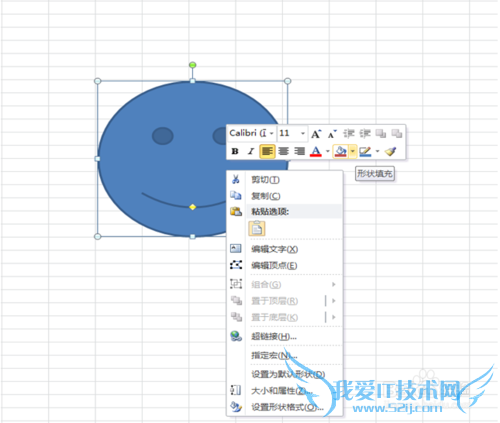Choose 指定宏(N)... menu entry
The image size is (500, 423).
tap(284, 355)
